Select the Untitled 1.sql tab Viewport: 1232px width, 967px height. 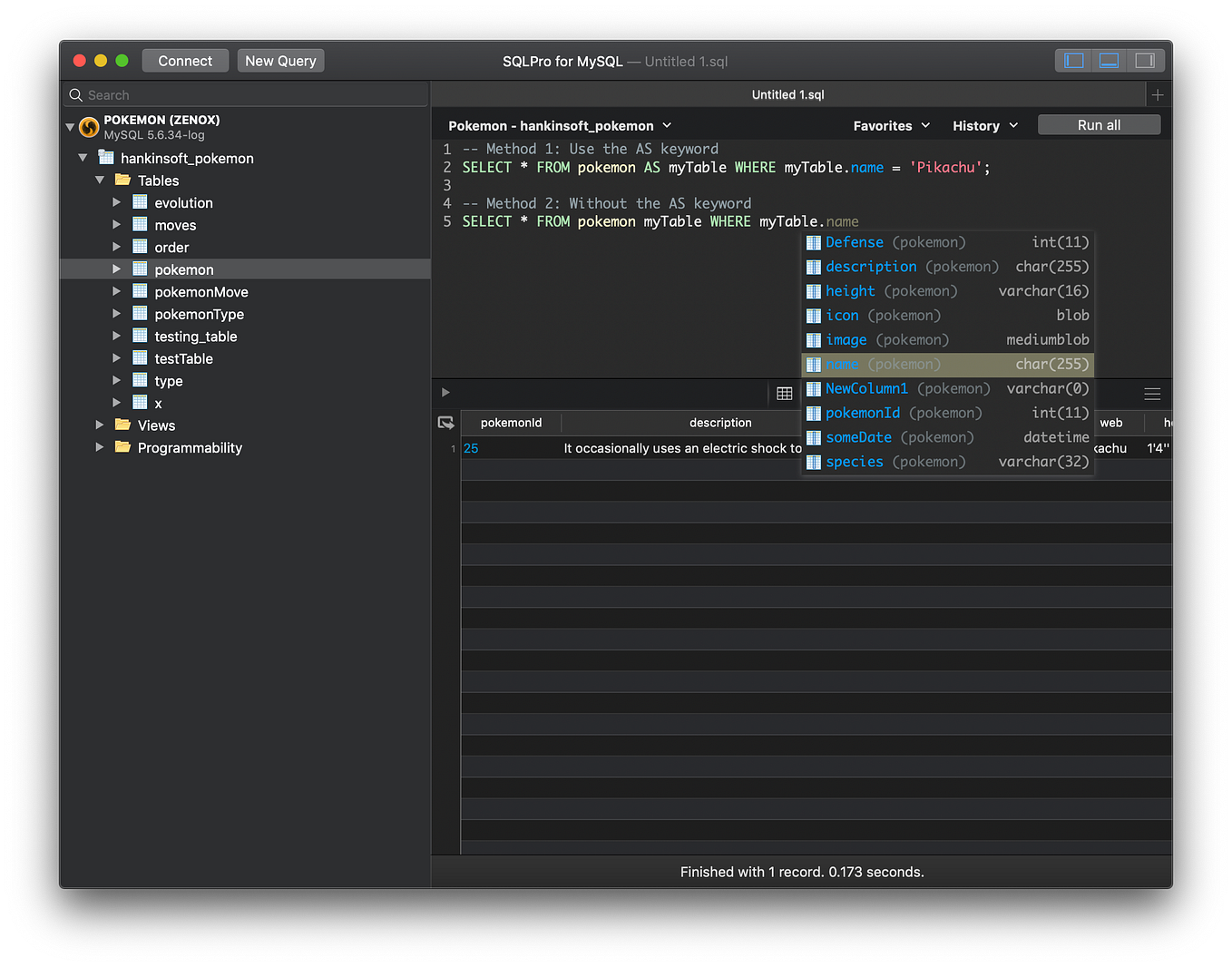(787, 93)
